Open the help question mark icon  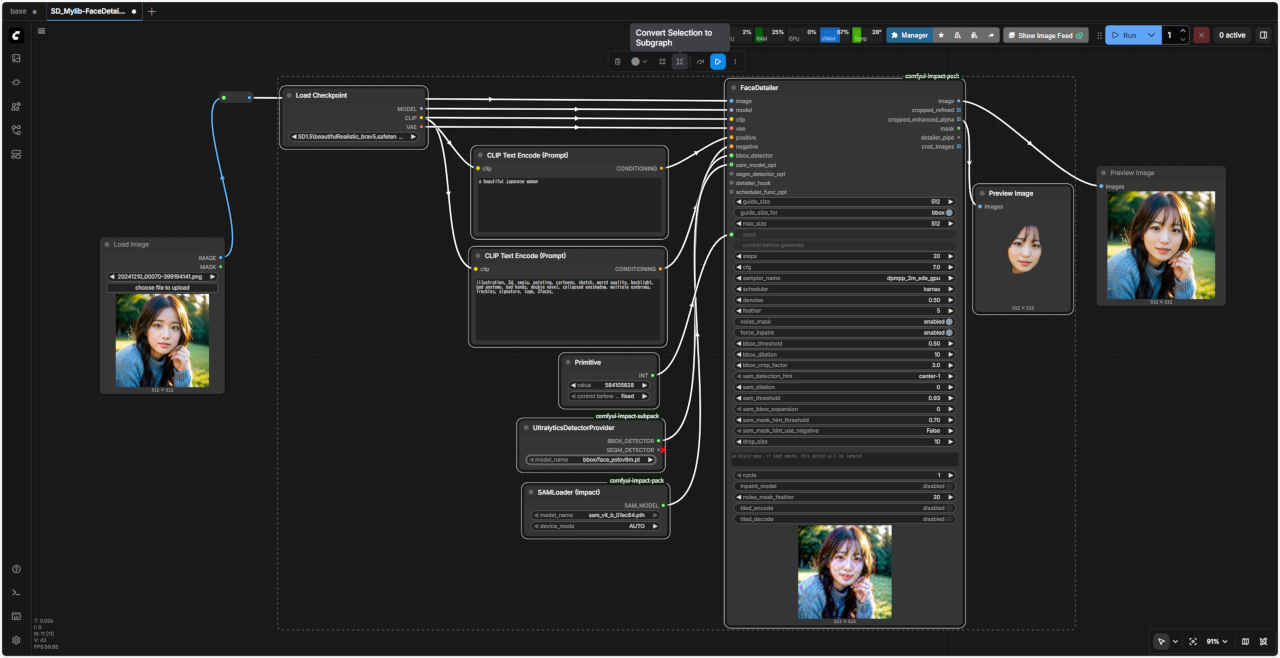(16, 569)
